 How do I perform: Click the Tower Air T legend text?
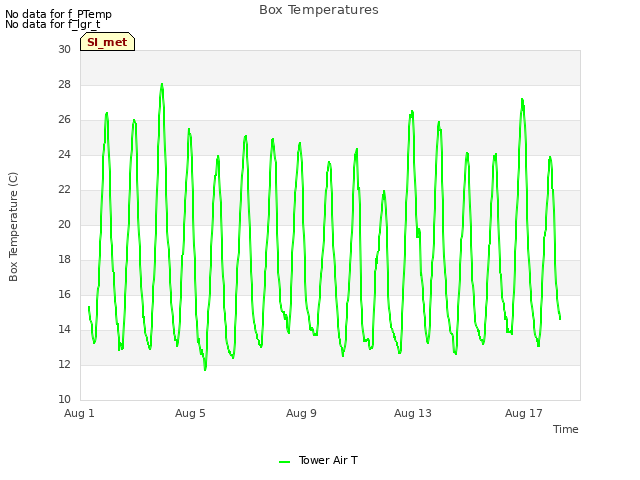328,460
